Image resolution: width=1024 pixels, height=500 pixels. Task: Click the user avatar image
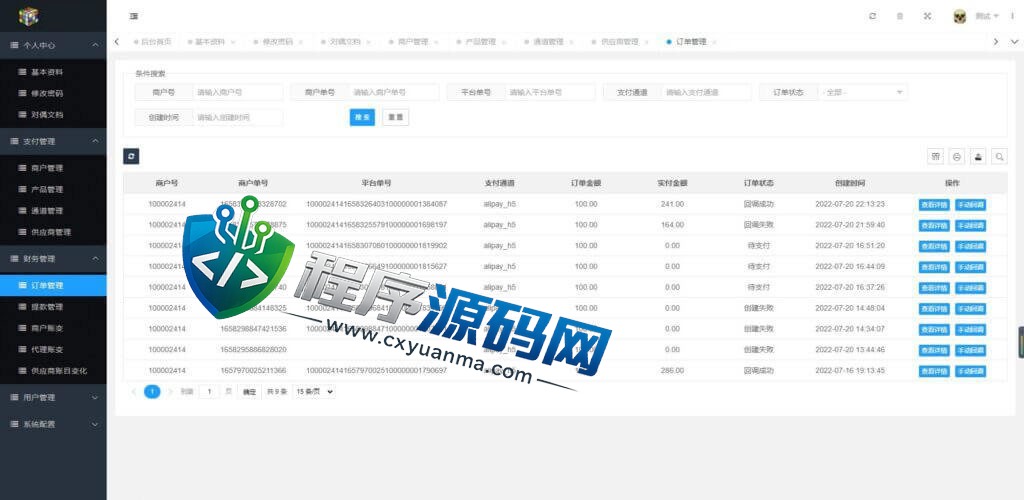pos(959,16)
